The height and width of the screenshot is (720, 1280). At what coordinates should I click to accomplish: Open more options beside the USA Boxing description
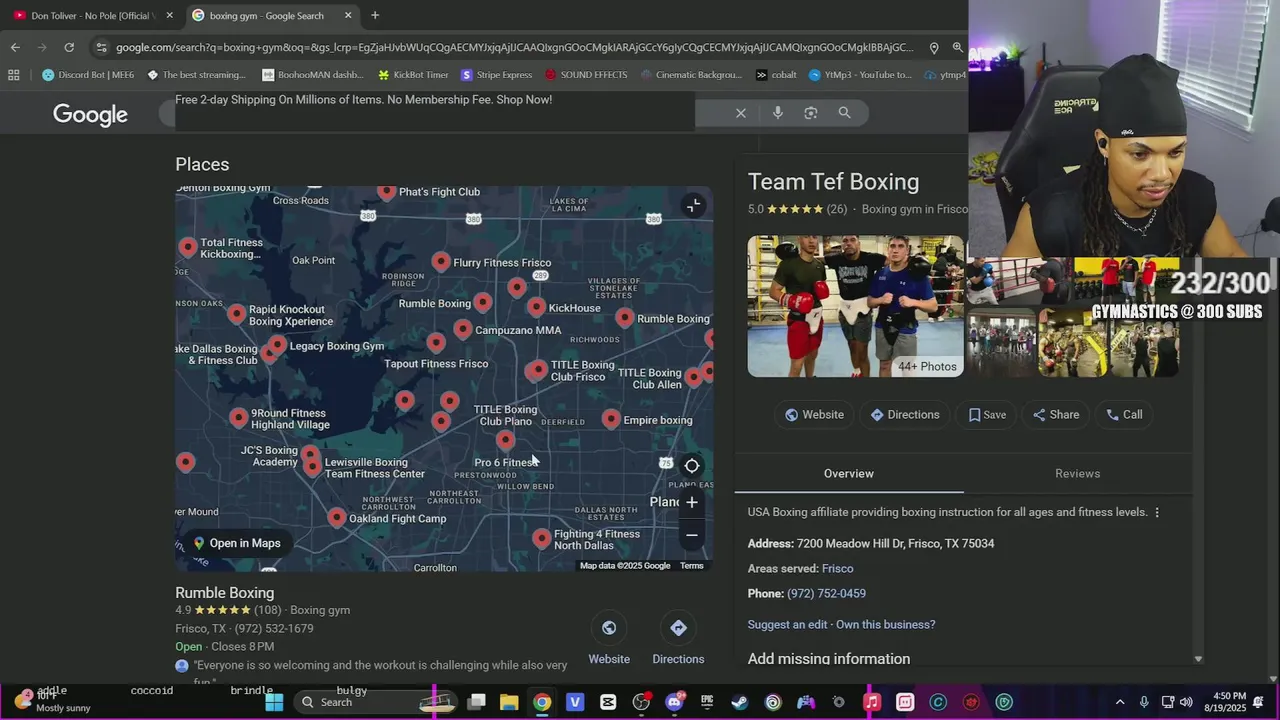1157,513
